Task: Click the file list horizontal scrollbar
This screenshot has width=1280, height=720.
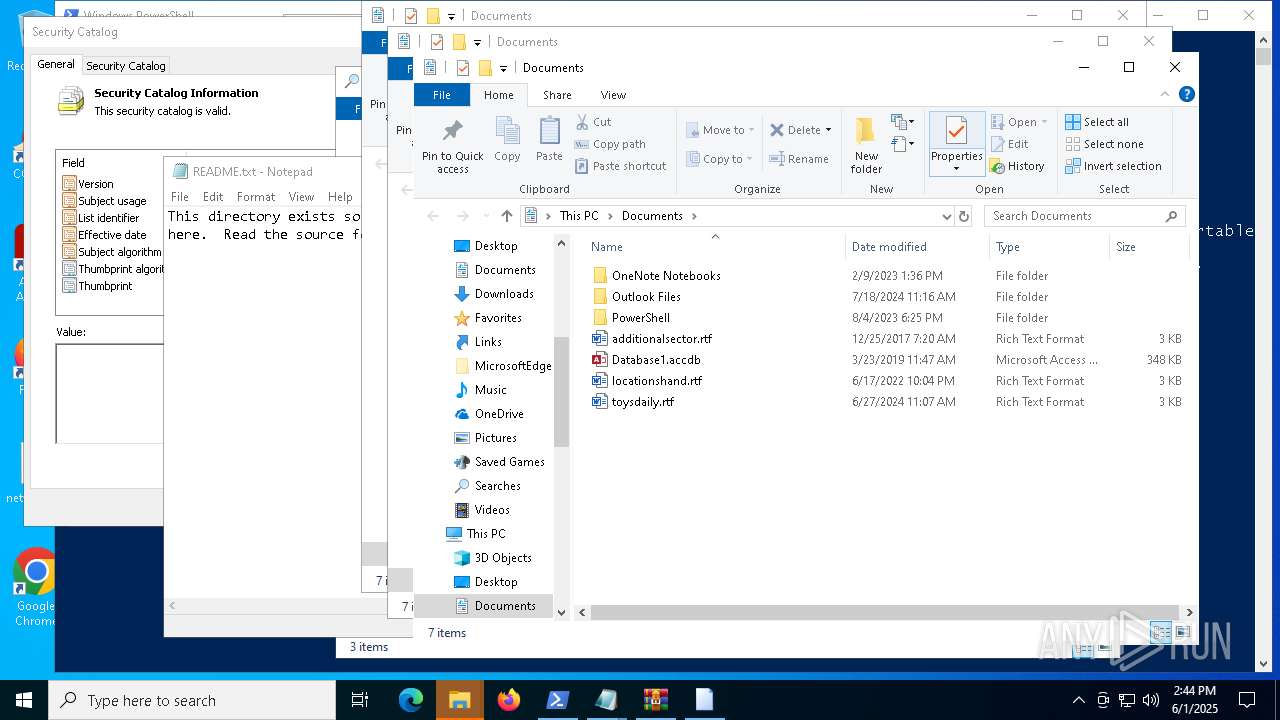Action: (x=885, y=612)
